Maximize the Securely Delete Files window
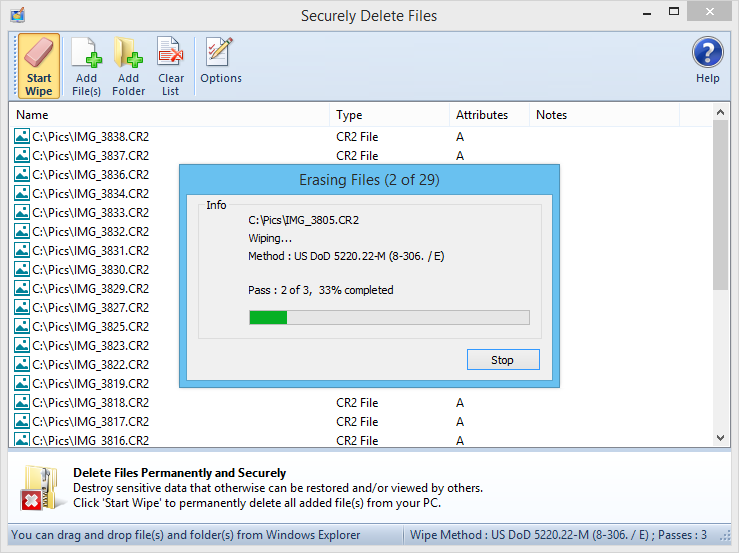Viewport: 739px width, 553px height. [674, 12]
